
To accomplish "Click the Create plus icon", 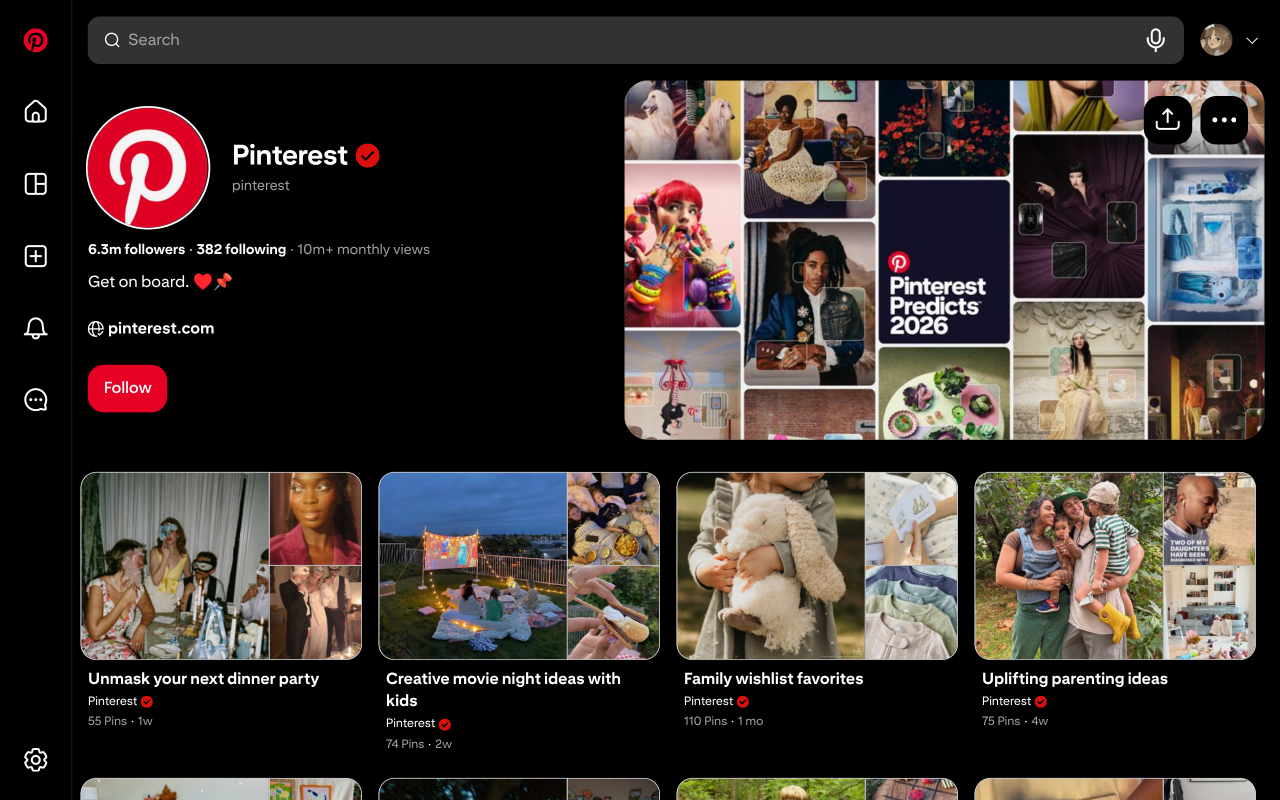I will (36, 256).
